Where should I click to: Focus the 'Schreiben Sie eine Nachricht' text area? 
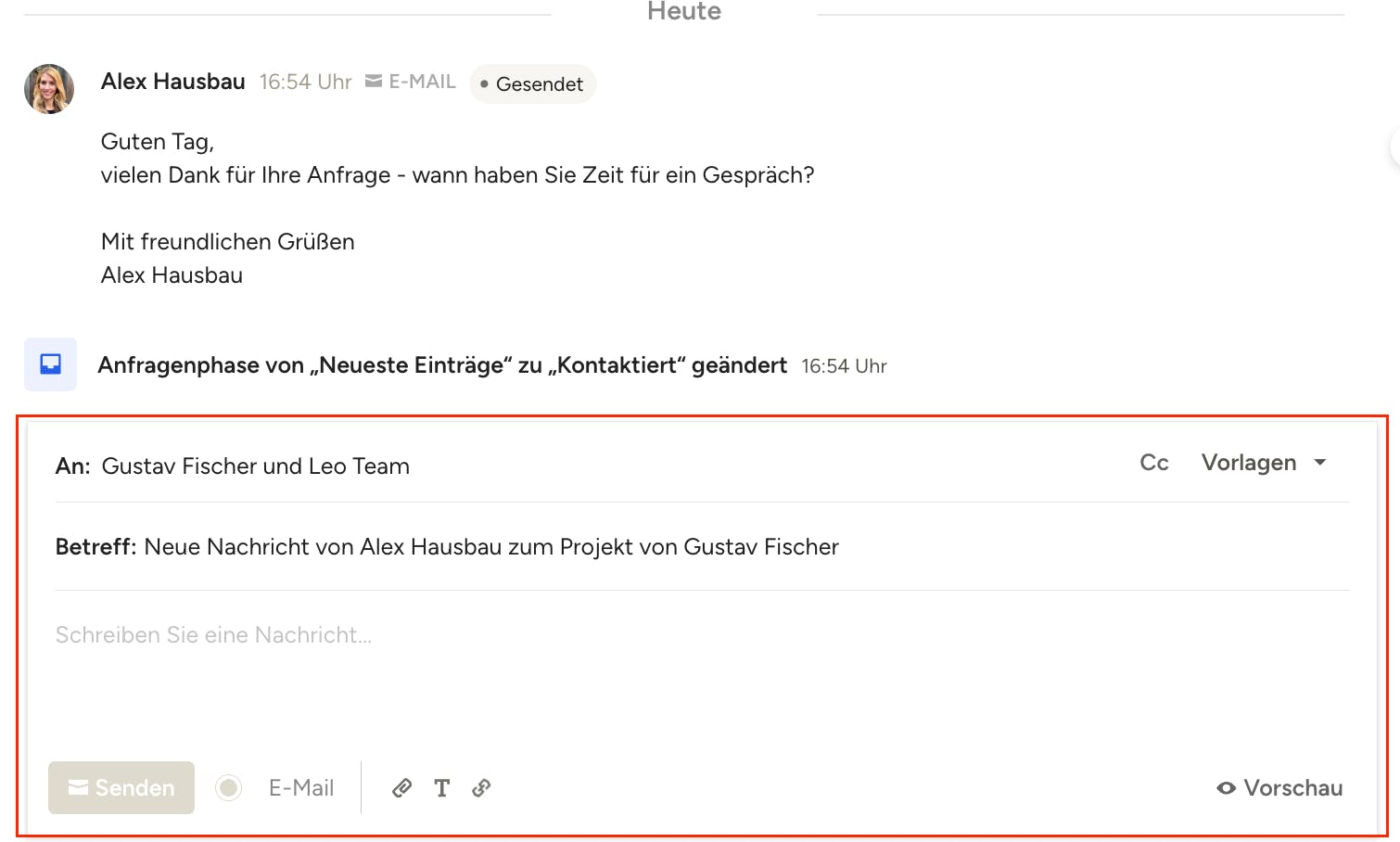(649, 668)
